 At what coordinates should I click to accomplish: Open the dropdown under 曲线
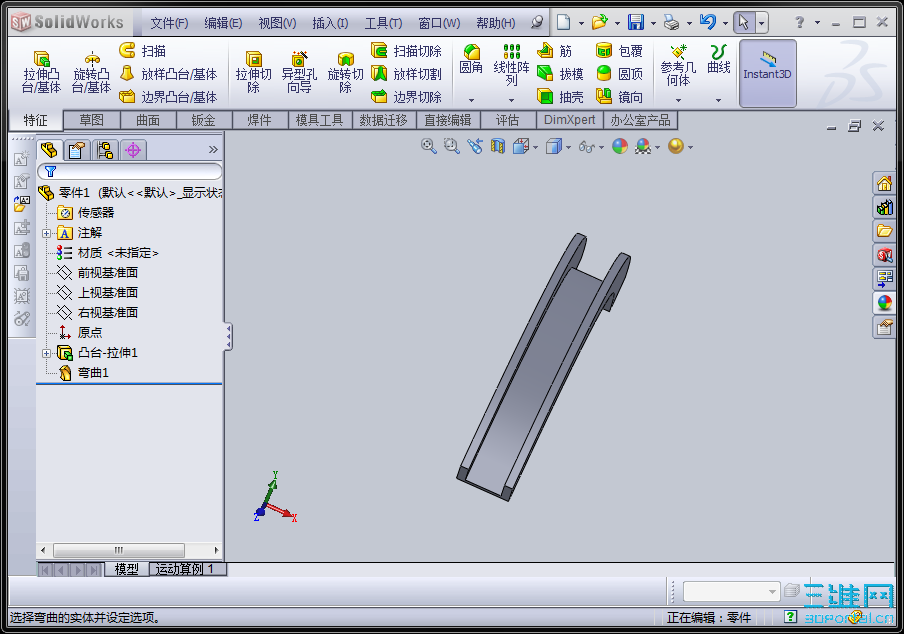(718, 100)
